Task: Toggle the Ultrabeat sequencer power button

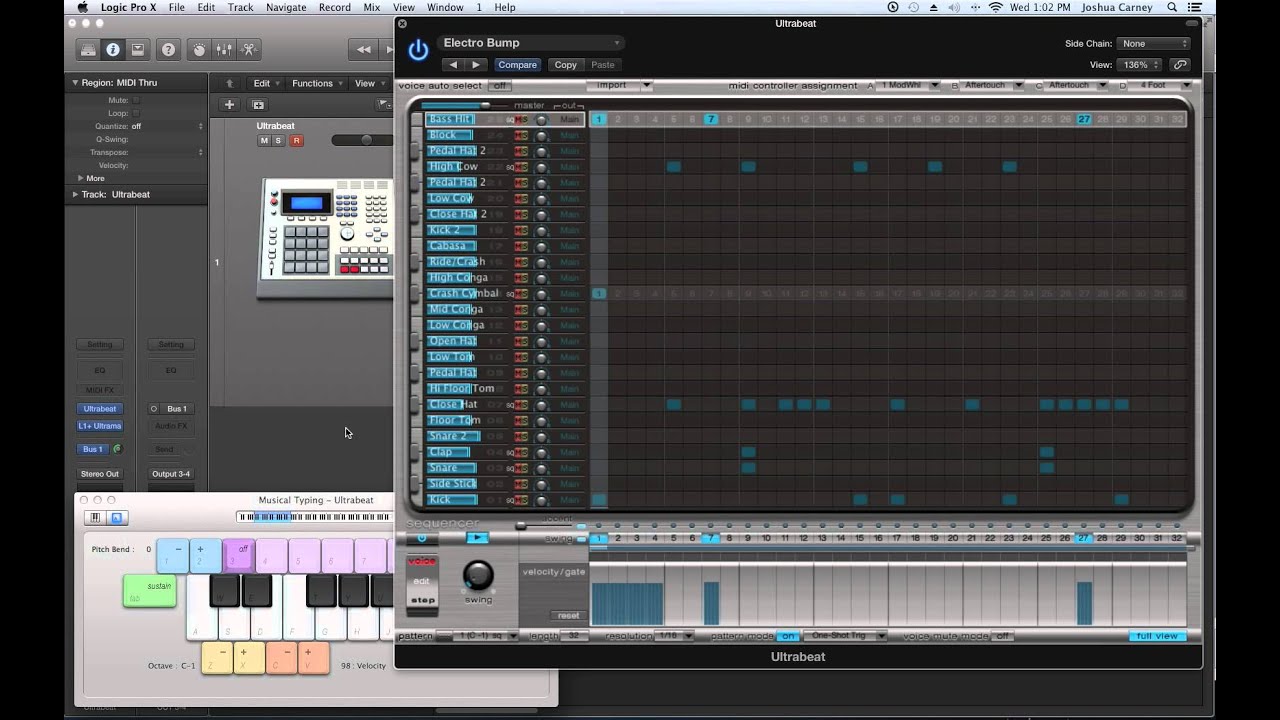Action: point(421,537)
